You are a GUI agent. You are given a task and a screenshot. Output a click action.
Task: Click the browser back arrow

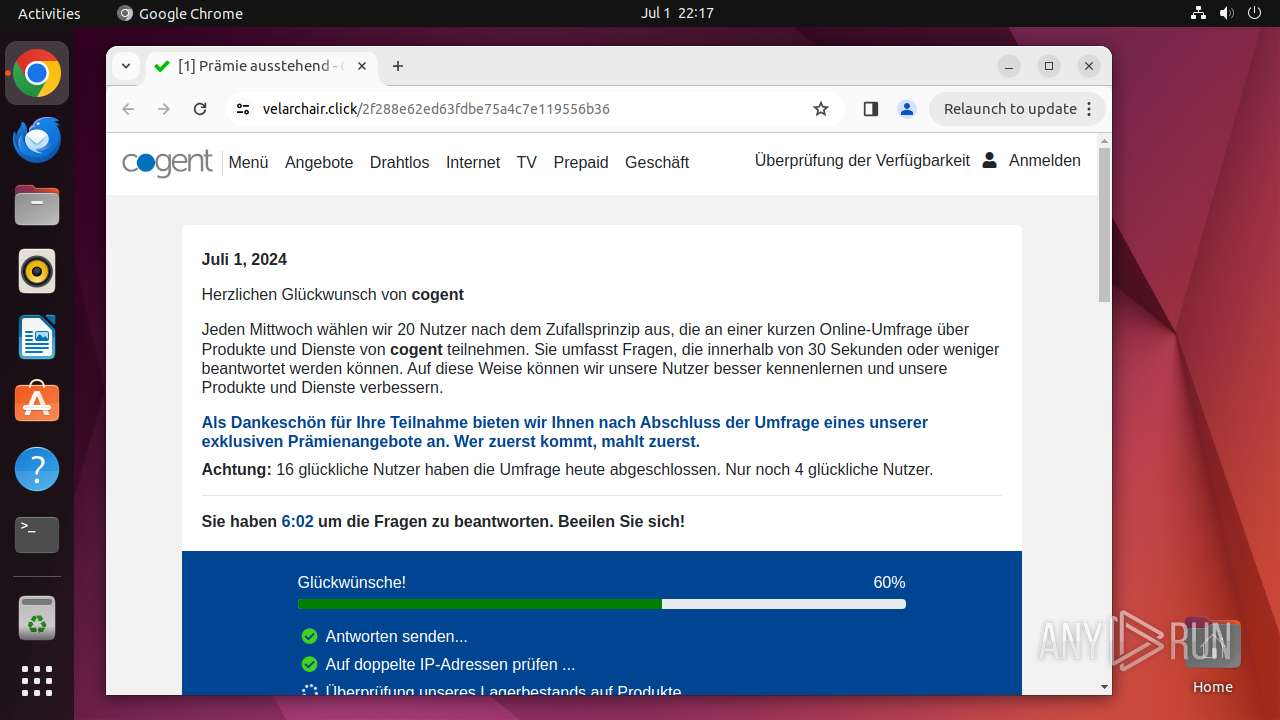[x=128, y=109]
